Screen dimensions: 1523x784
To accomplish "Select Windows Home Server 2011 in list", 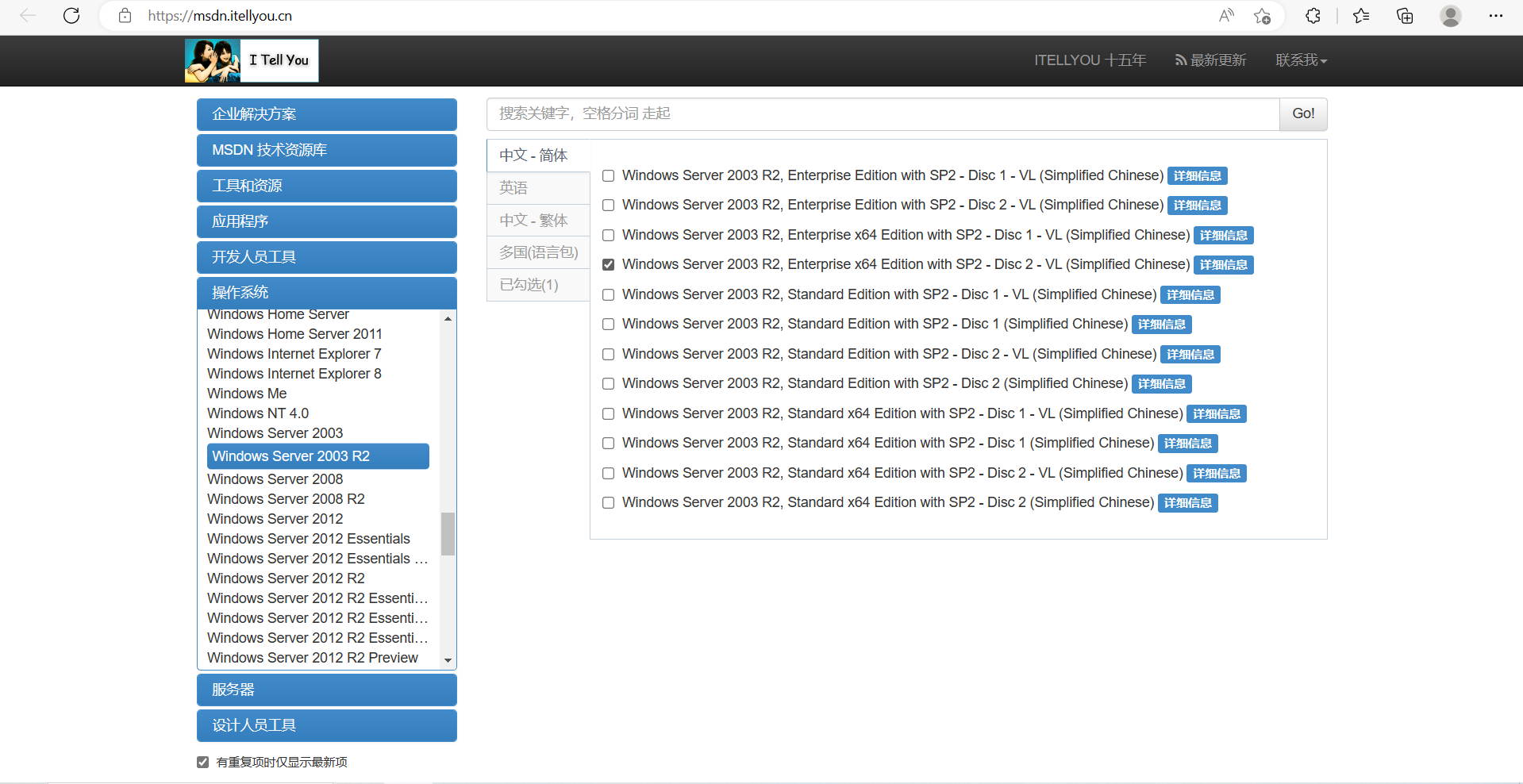I will coord(294,334).
